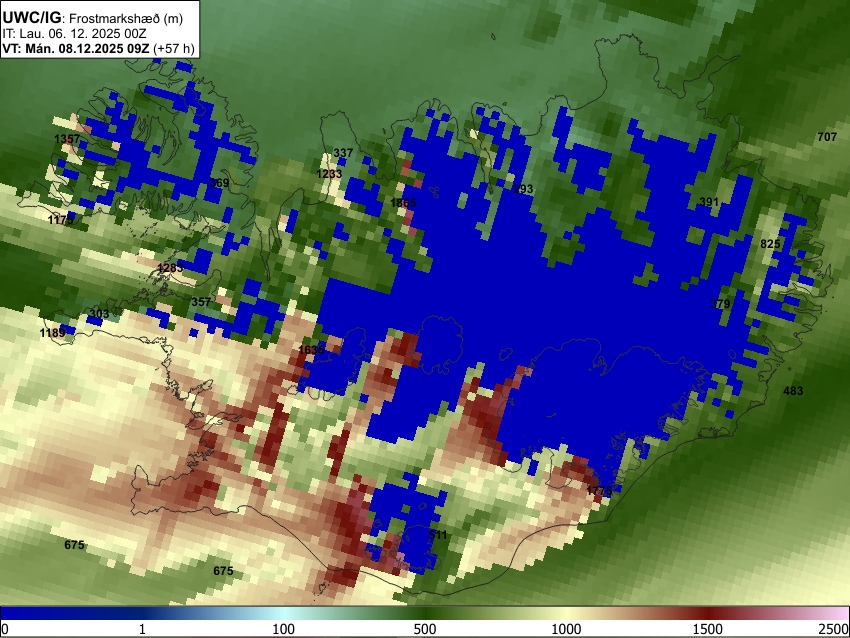850x638 pixels.
Task: Click the color scale tick label 100
Action: click(x=283, y=629)
